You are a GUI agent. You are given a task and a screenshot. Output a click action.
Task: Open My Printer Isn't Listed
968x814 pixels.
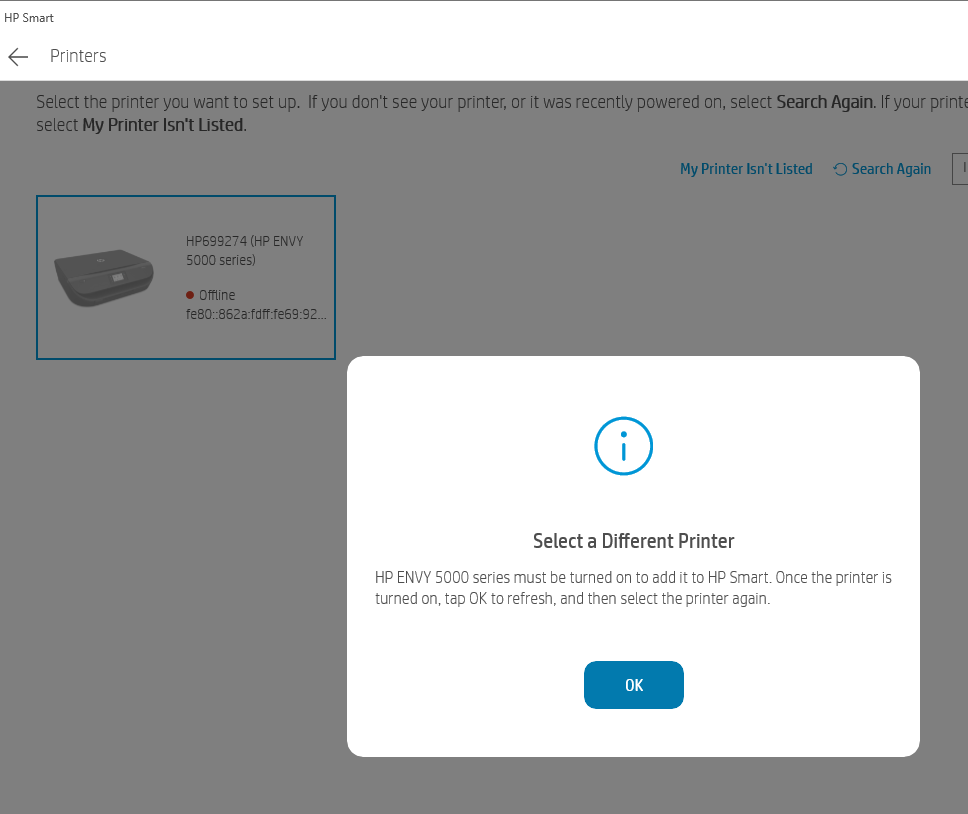[746, 169]
